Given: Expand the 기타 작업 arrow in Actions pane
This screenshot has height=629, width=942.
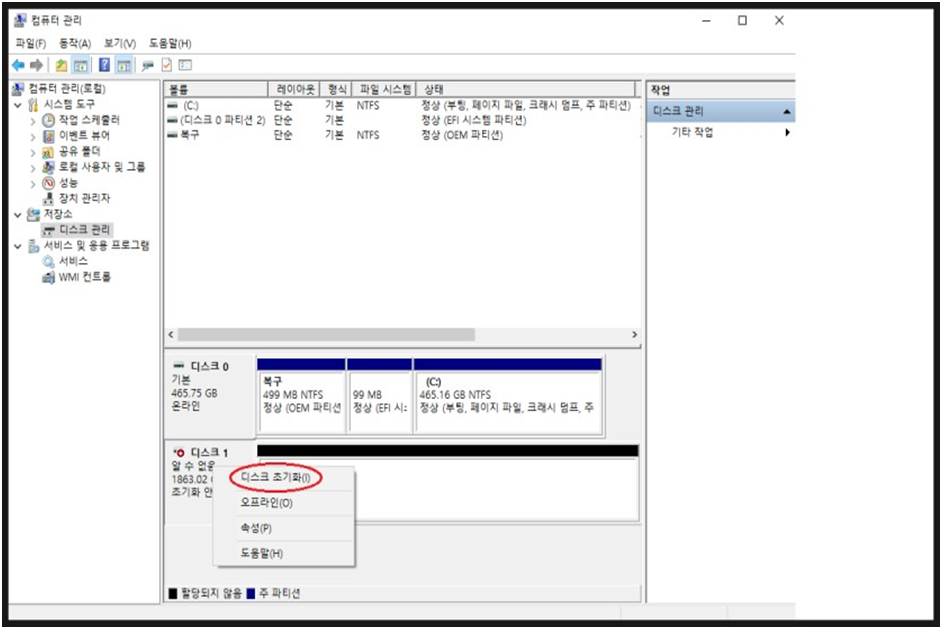Looking at the screenshot, I should coord(786,131).
